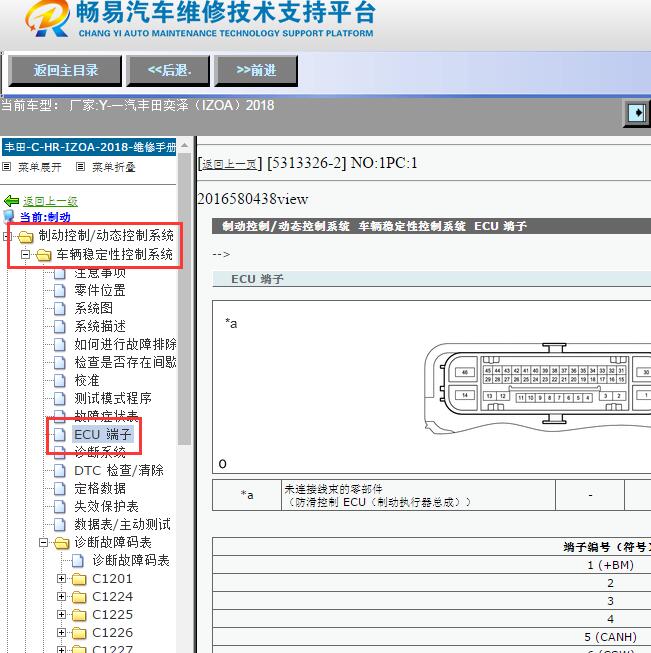
Task: Click the left panel scrollbar thumb
Action: (x=184, y=300)
